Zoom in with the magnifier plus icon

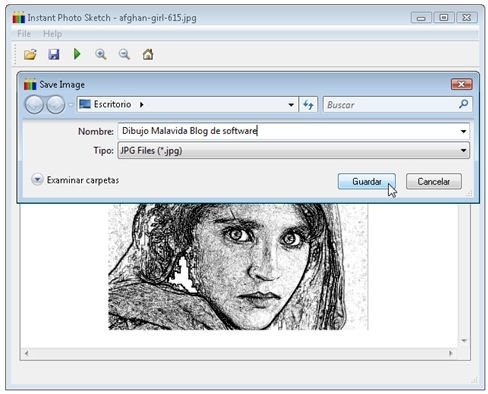tap(101, 54)
